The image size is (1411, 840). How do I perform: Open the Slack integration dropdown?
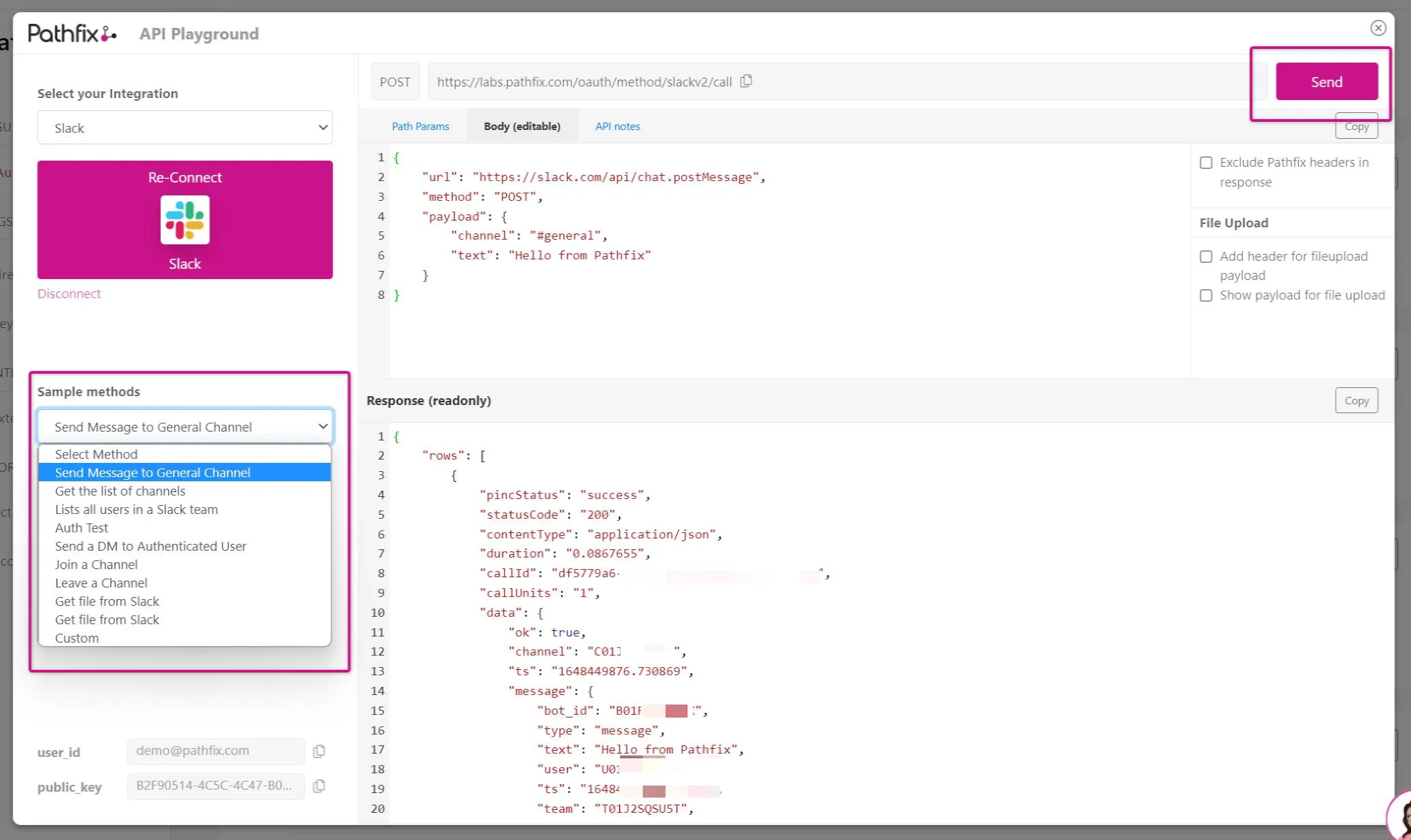point(185,127)
